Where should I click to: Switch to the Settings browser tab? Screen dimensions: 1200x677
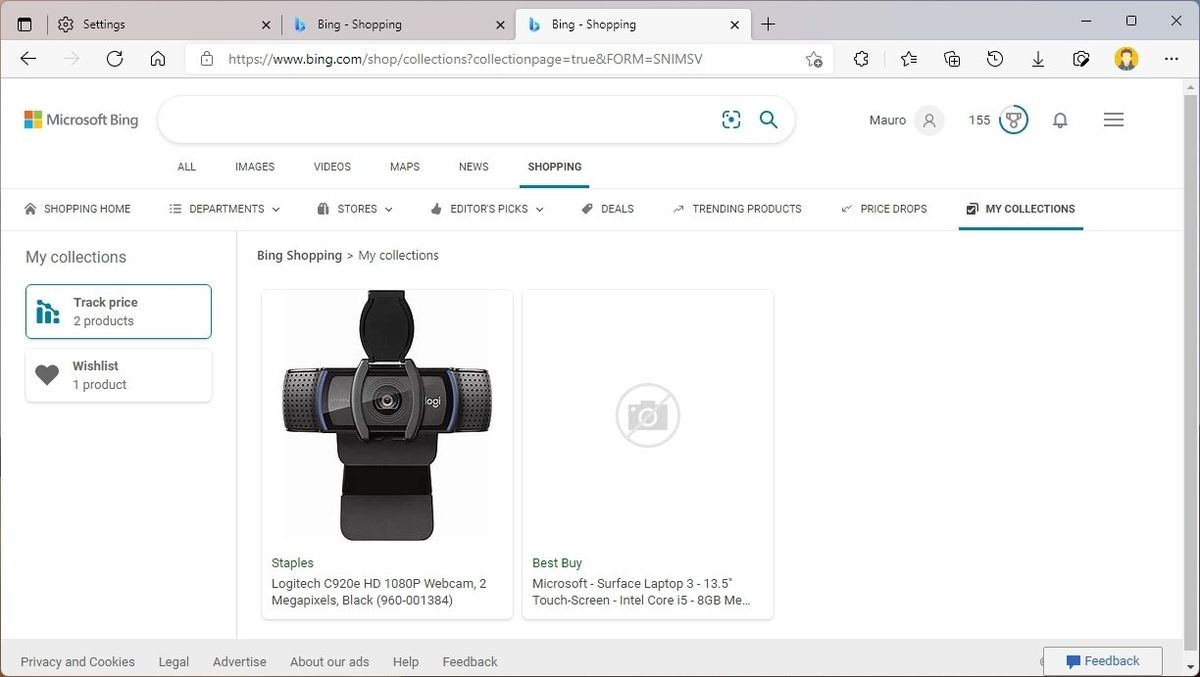pyautogui.click(x=150, y=23)
